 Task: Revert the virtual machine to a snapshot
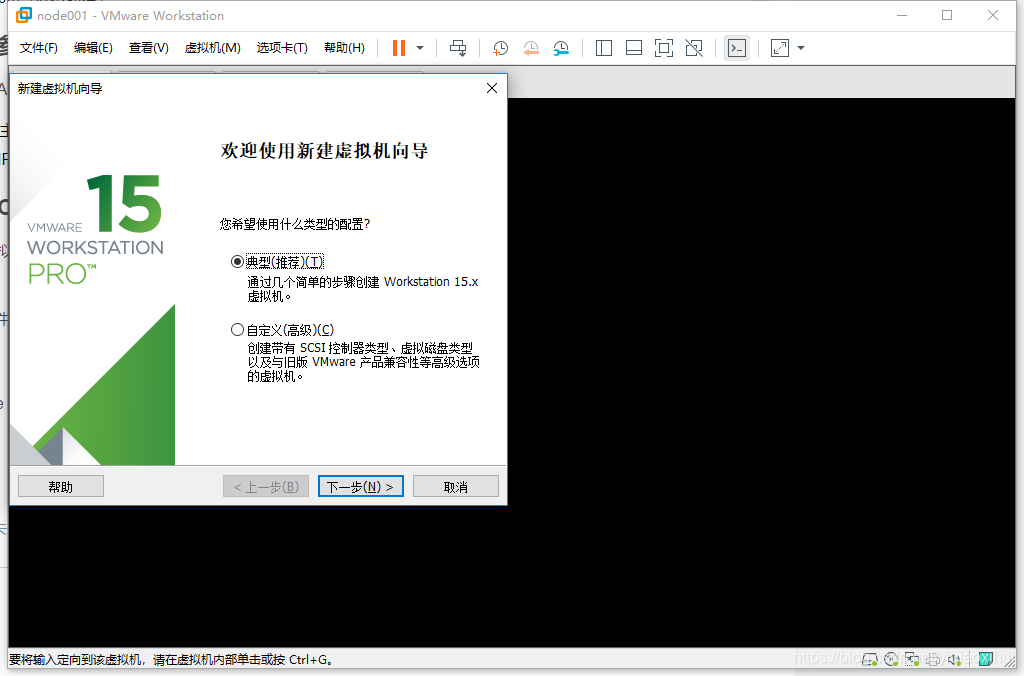[531, 48]
